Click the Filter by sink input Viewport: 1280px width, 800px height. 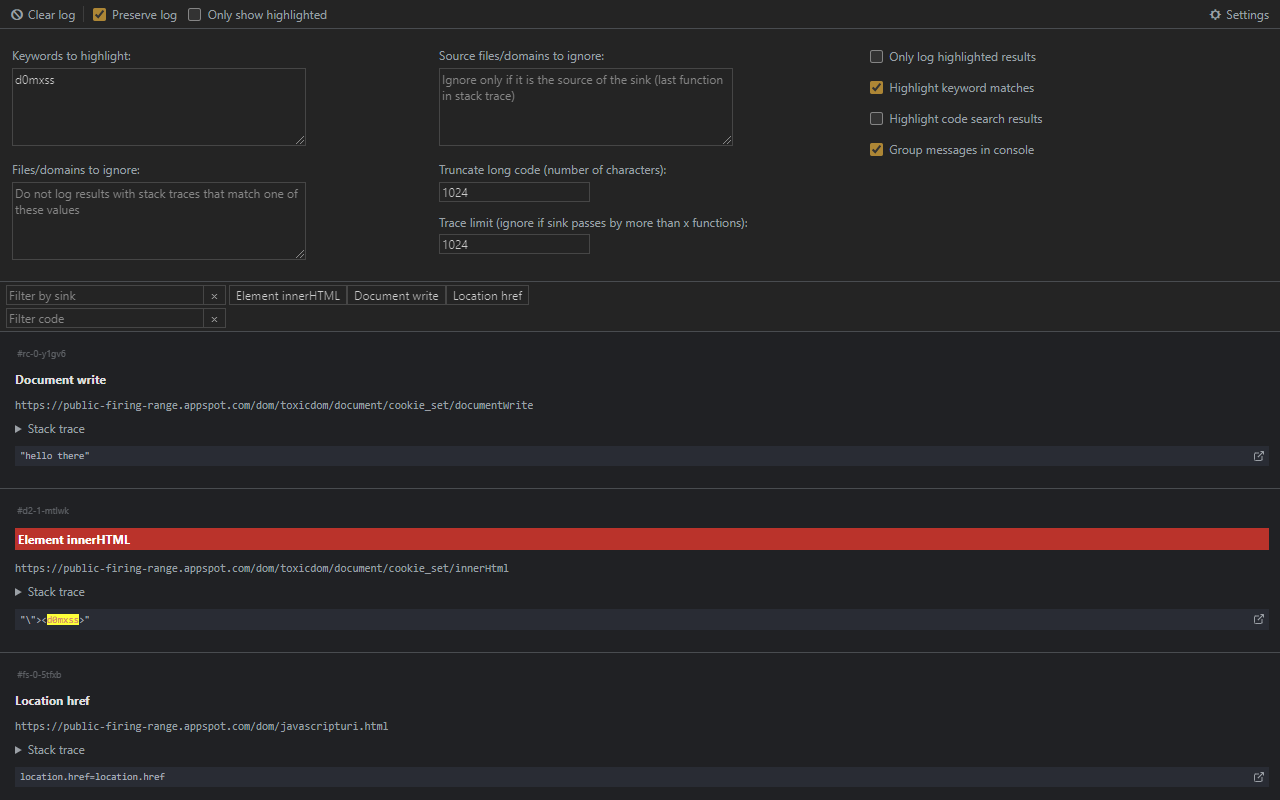pyautogui.click(x=105, y=296)
